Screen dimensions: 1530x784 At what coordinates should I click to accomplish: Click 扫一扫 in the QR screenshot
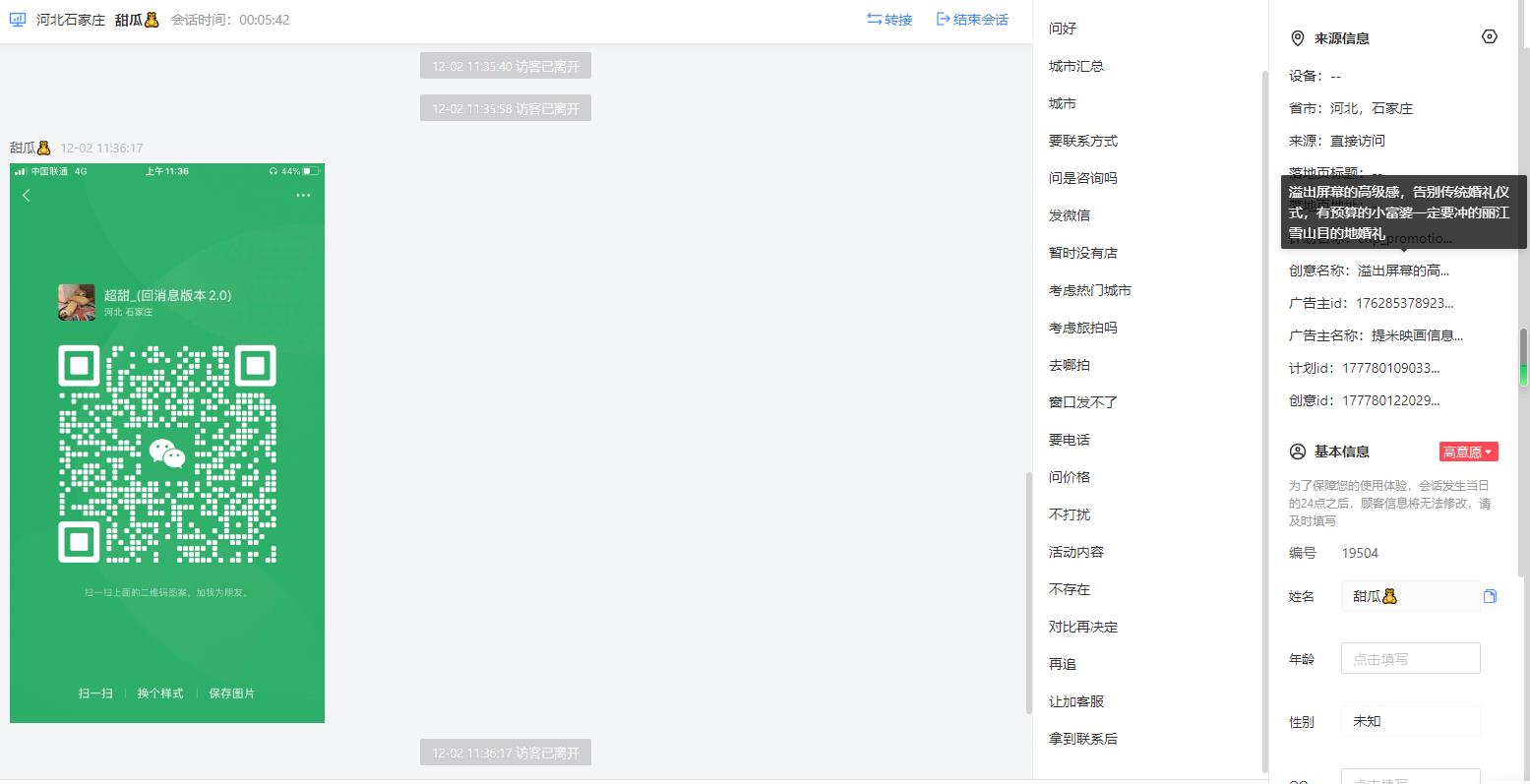point(95,694)
